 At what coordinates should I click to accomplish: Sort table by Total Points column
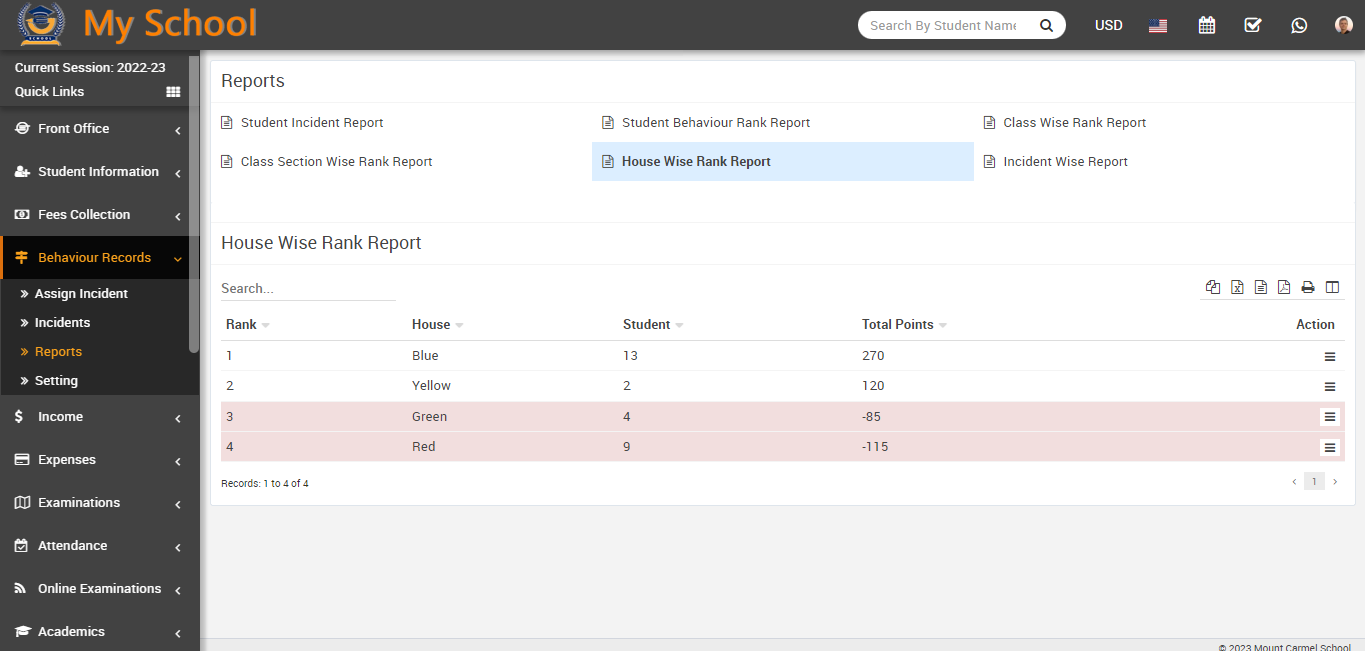898,325
